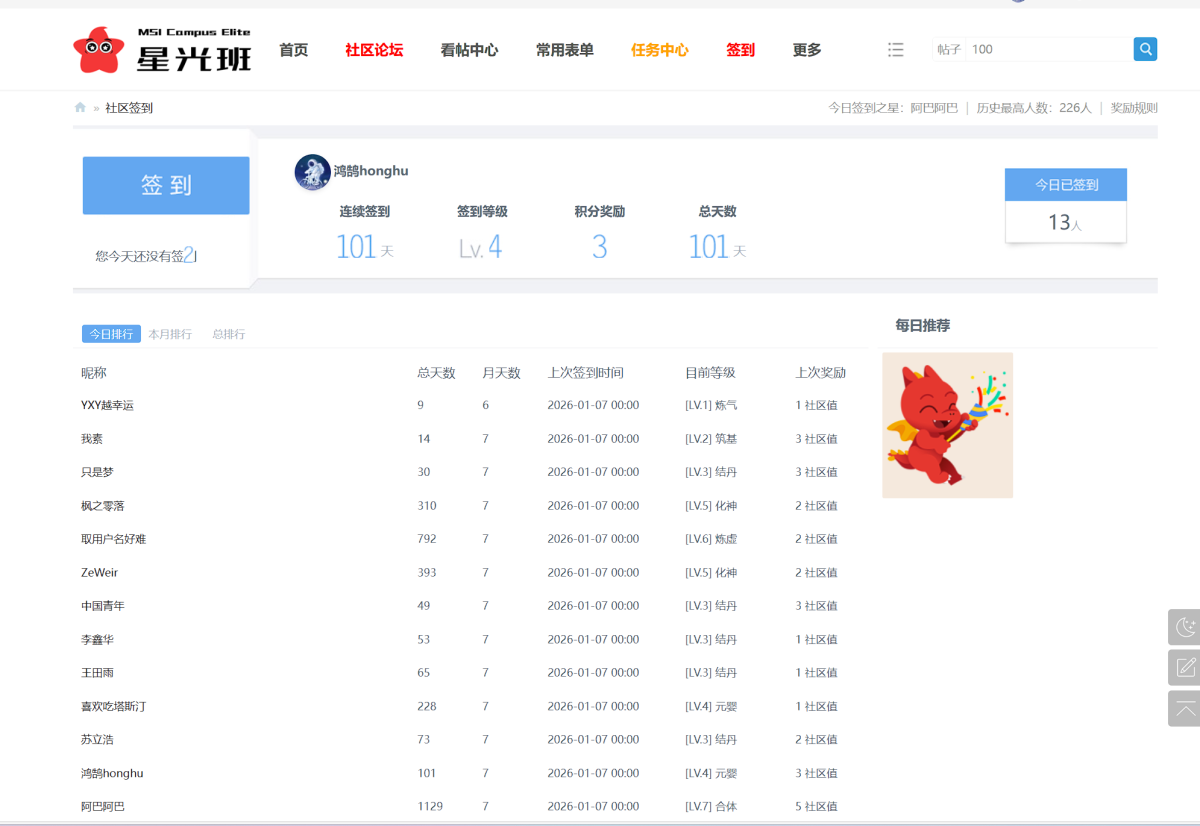Open 鸿鹄honghu's avatar icon
Image resolution: width=1200 pixels, height=826 pixels.
311,171
